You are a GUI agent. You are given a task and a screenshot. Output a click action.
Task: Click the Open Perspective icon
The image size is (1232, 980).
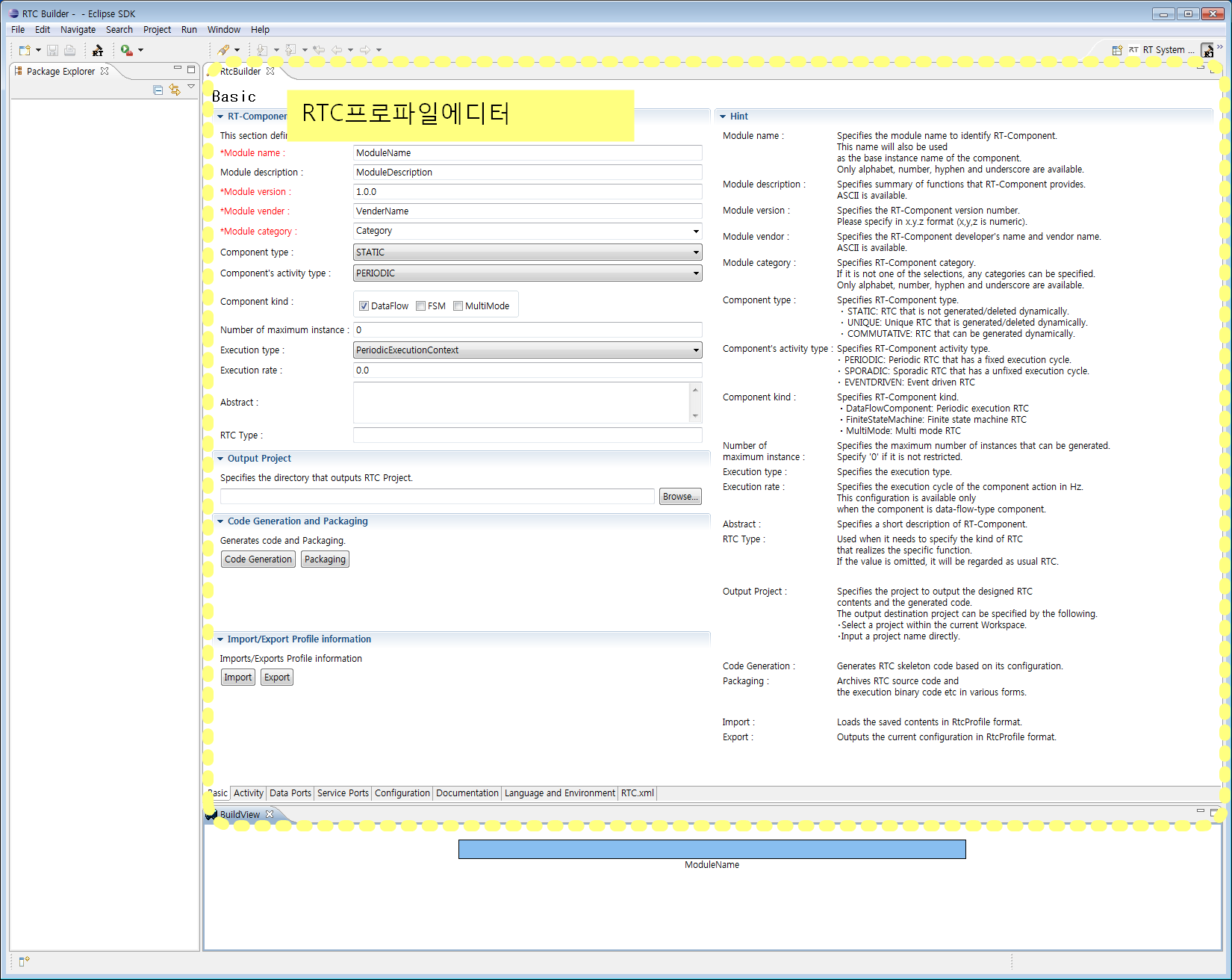(x=1117, y=50)
